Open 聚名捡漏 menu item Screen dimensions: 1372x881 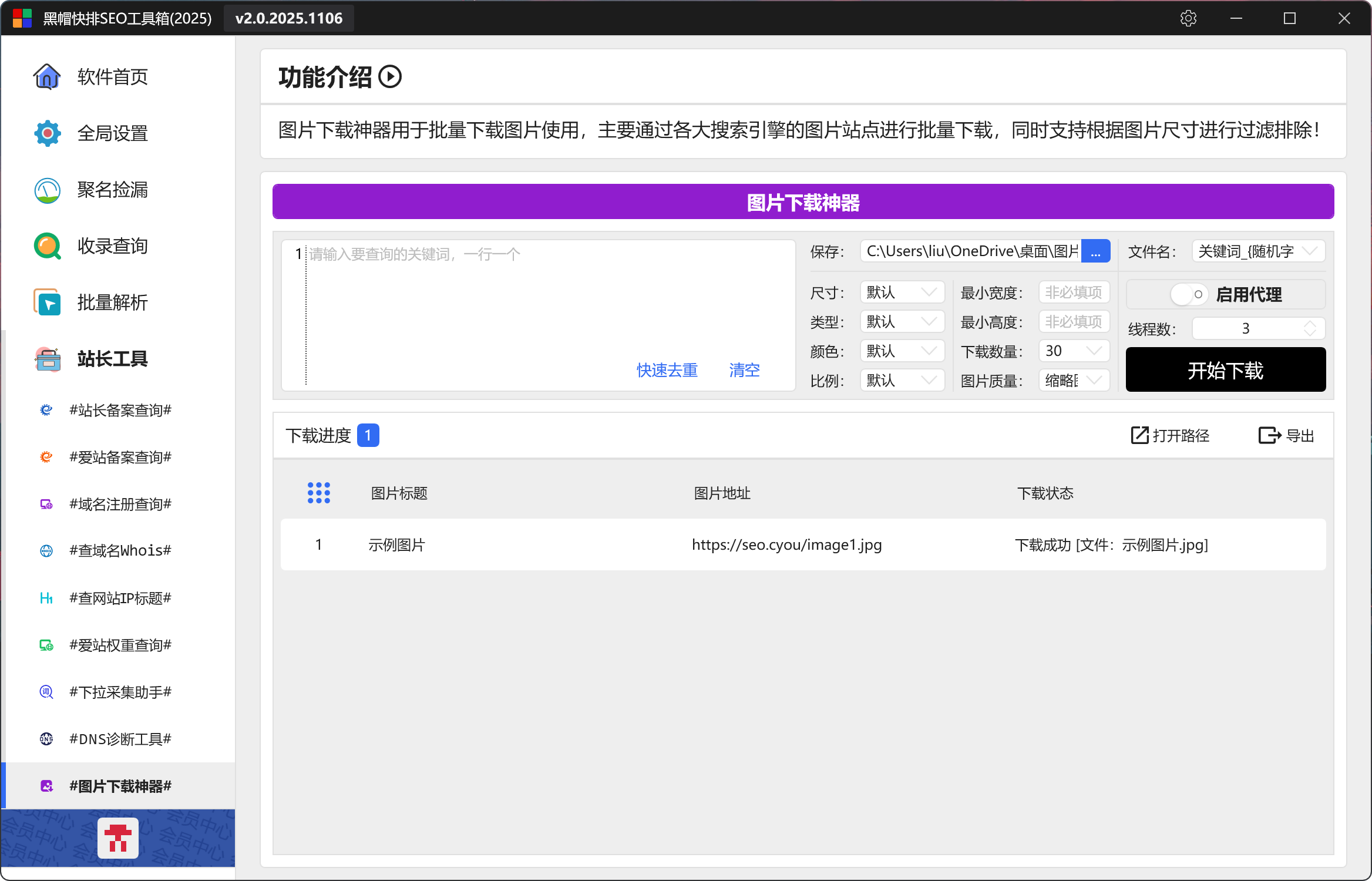tap(112, 190)
